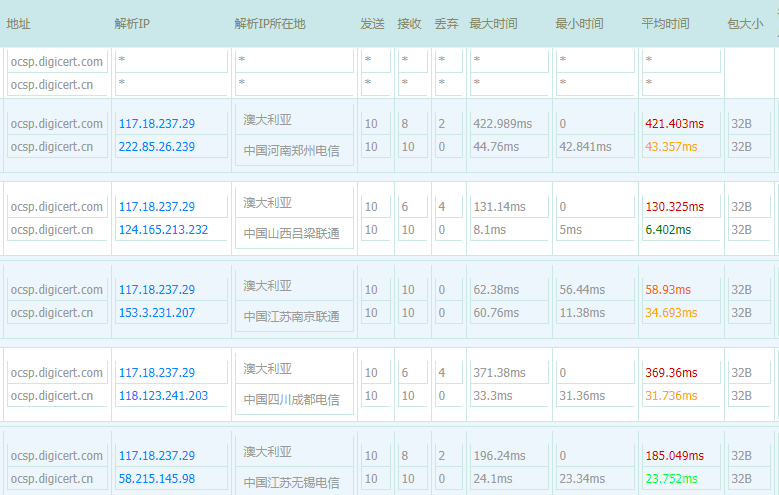779x495 pixels.
Task: Select the 6.402ms average time value
Action: point(668,230)
